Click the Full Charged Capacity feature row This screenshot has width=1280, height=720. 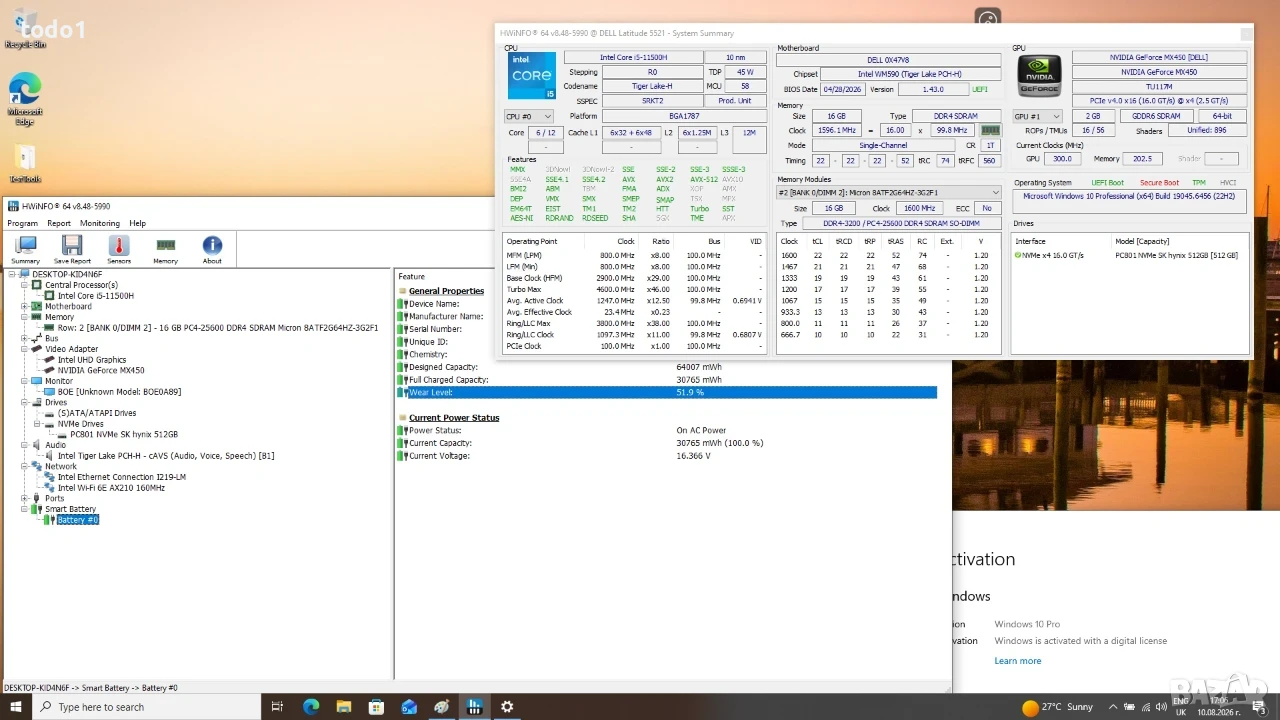pos(667,380)
